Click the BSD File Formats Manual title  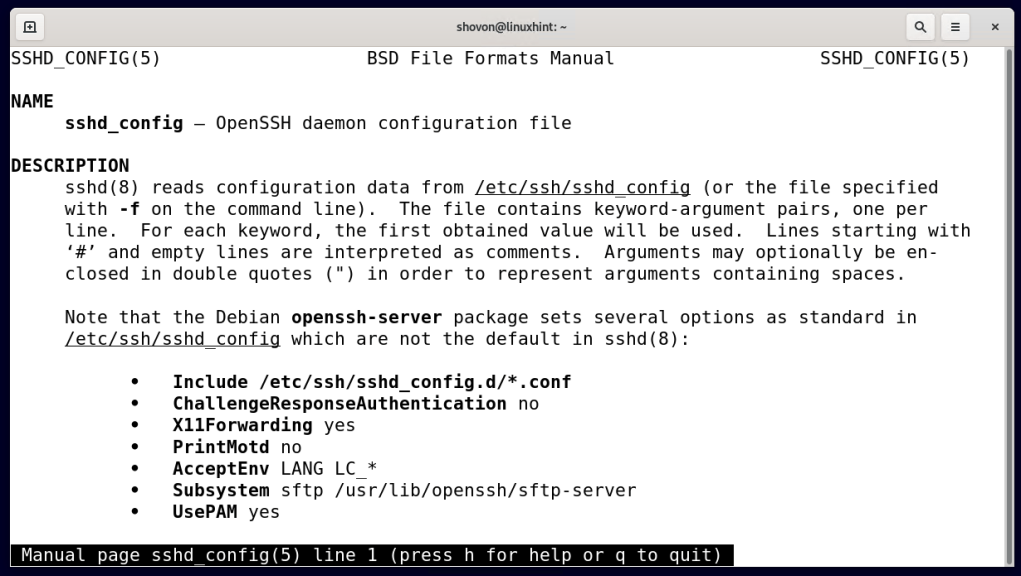[488, 58]
